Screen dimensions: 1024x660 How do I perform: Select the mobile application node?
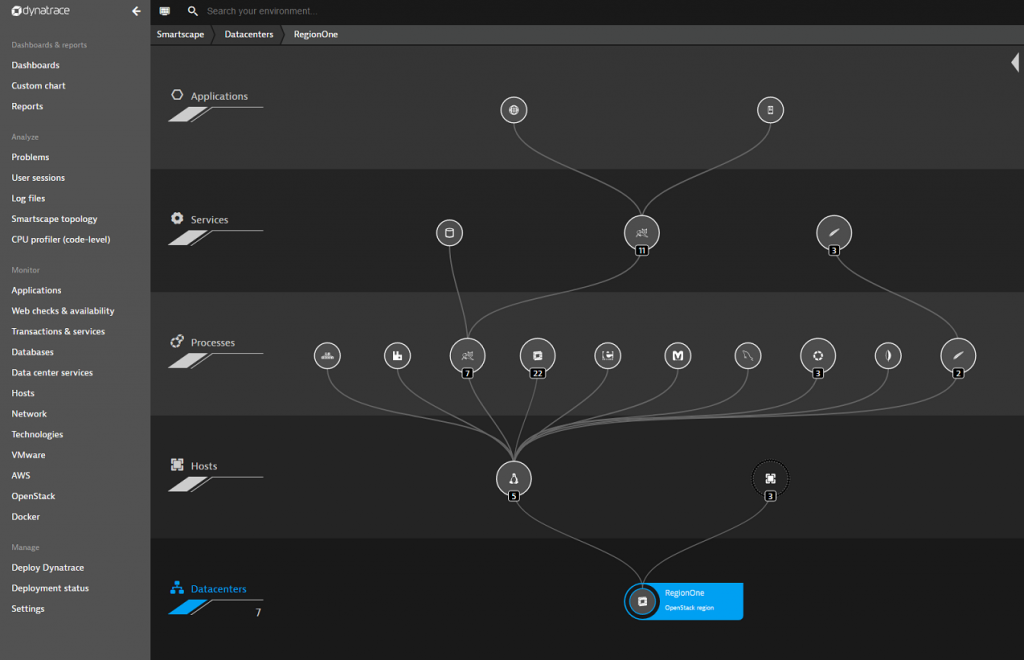[771, 110]
